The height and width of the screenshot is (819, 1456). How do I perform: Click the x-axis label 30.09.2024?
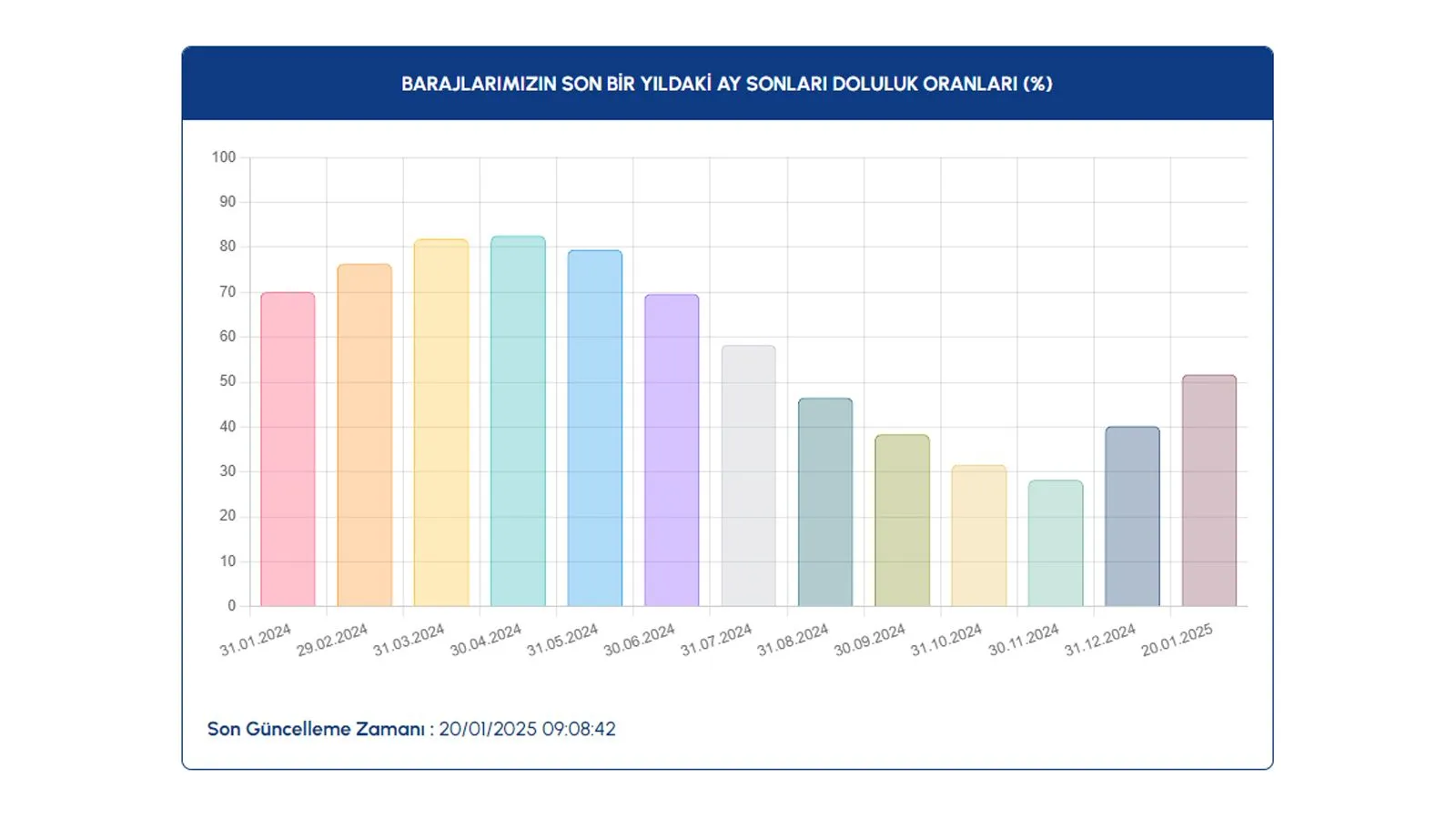[870, 640]
